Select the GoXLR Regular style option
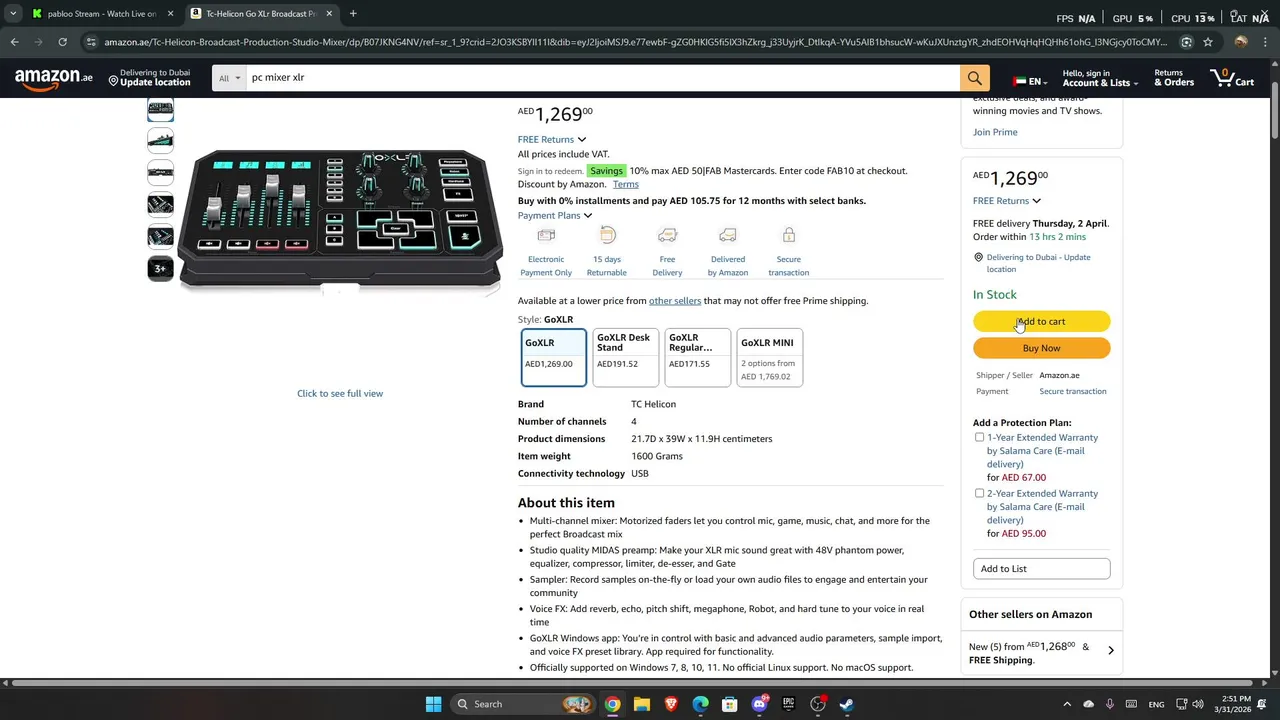This screenshot has width=1280, height=720. pos(698,357)
